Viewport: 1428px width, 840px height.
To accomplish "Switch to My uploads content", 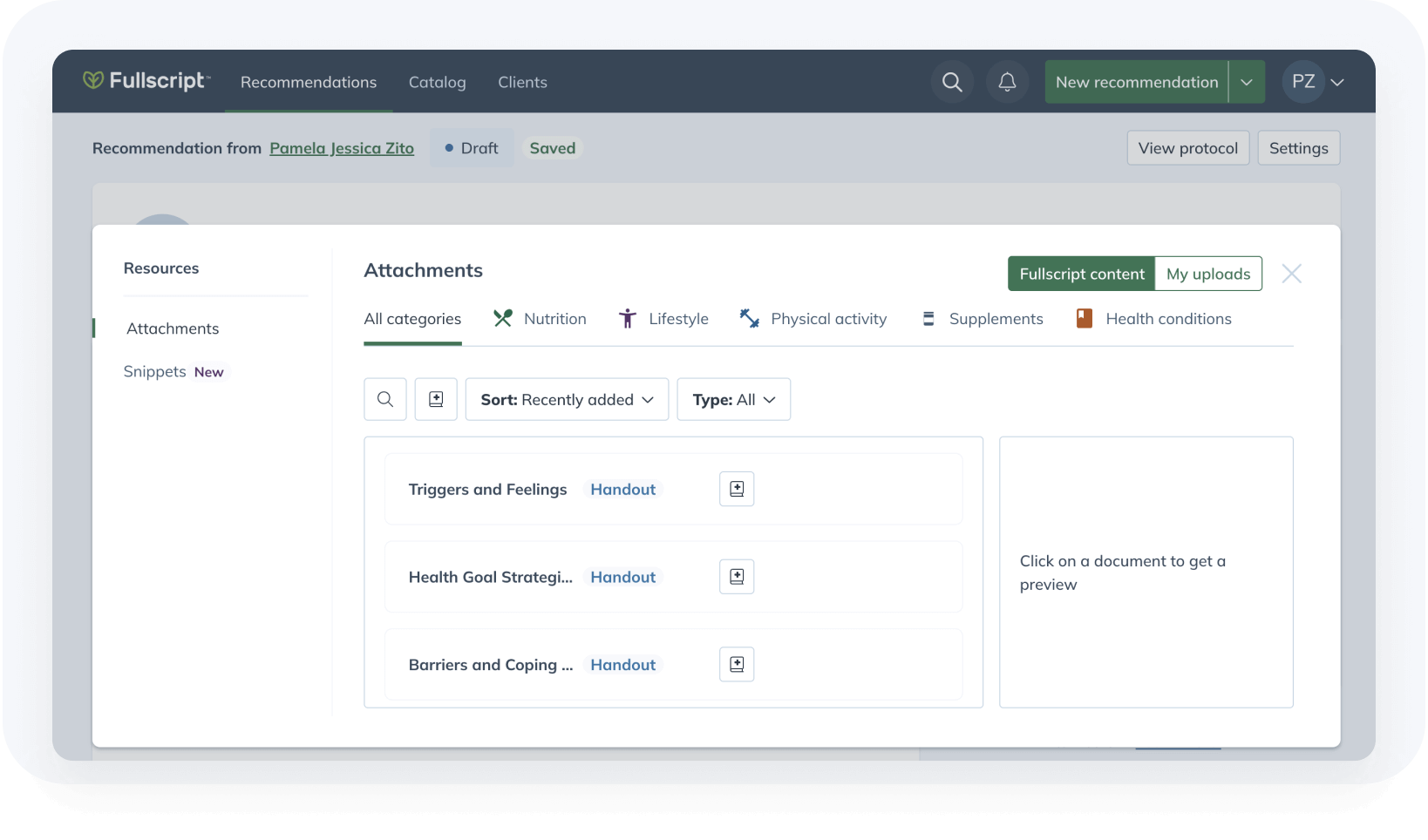I will click(1208, 273).
